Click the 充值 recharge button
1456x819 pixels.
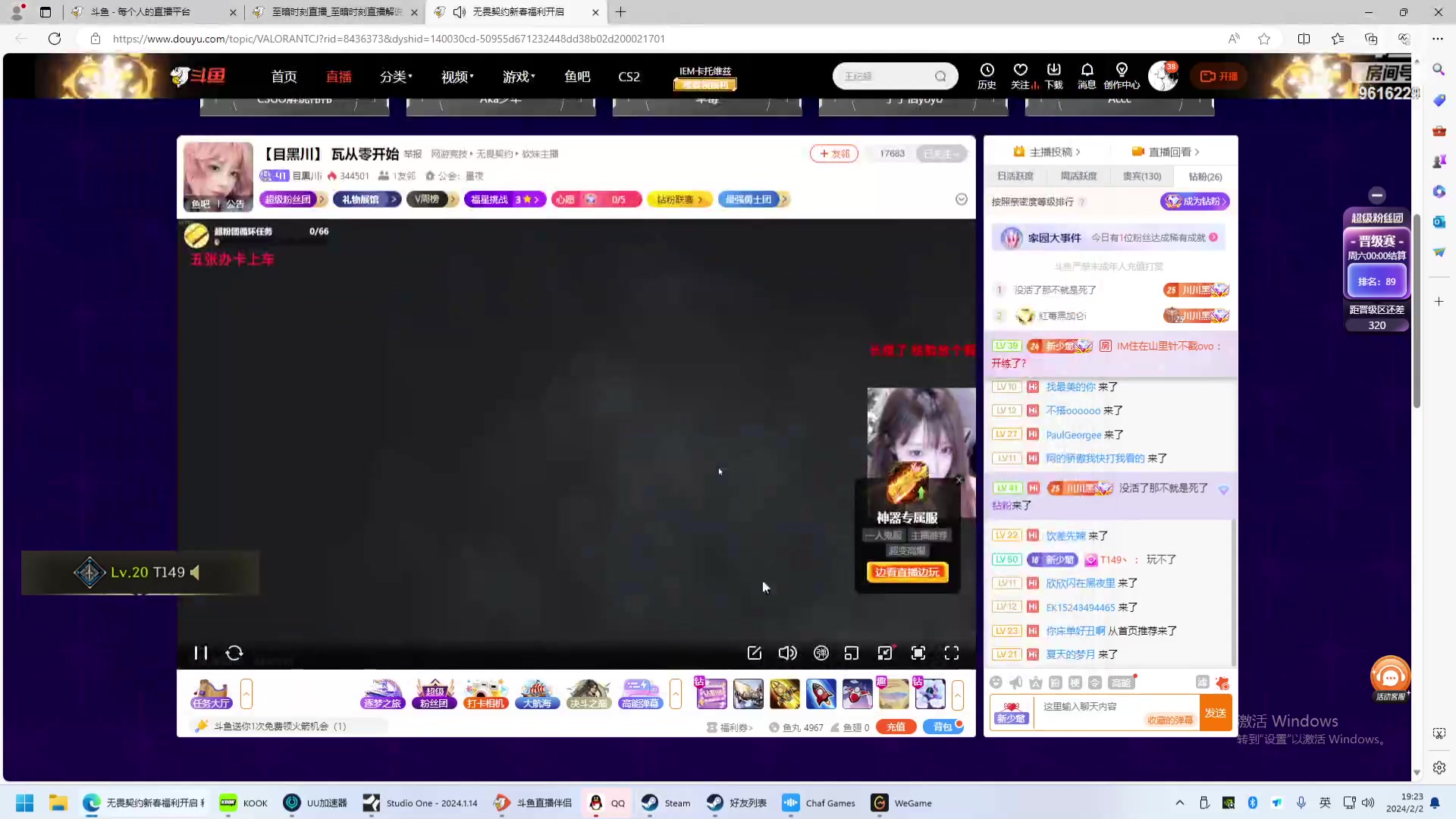(896, 726)
